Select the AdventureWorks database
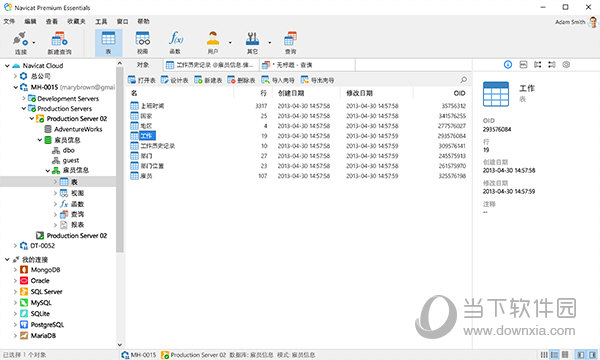600x360 pixels. pyautogui.click(x=78, y=129)
